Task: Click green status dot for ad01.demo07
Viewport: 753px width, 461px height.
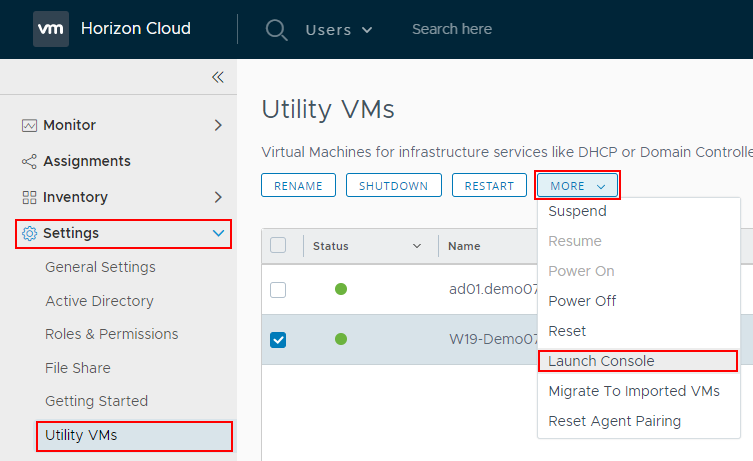Action: point(341,290)
